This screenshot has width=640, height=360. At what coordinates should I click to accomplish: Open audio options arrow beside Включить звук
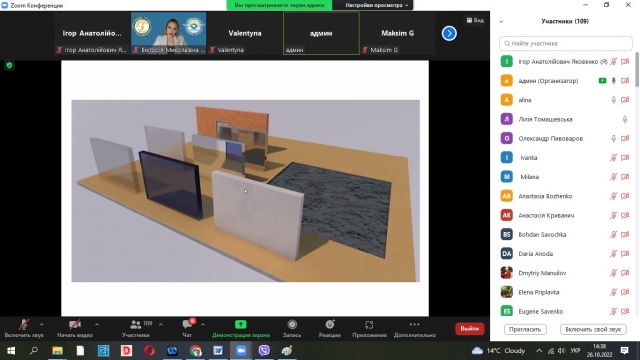[42, 324]
